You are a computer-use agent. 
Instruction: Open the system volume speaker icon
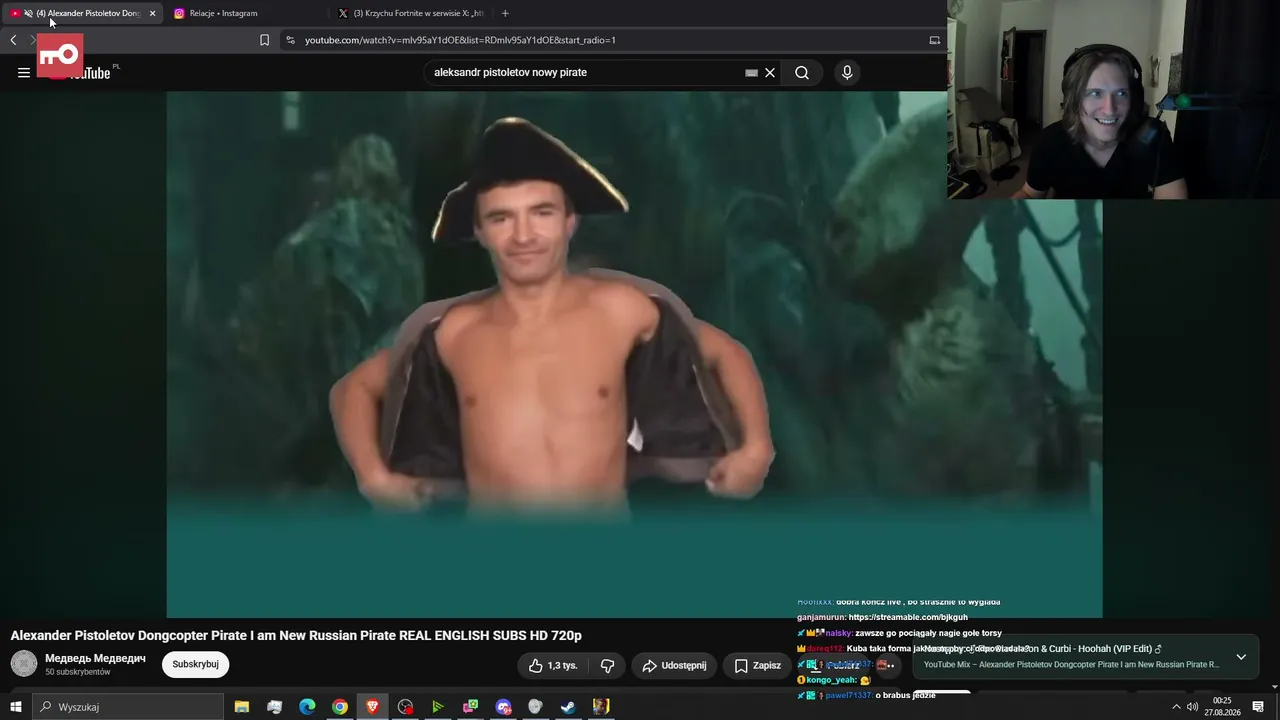(x=1192, y=707)
